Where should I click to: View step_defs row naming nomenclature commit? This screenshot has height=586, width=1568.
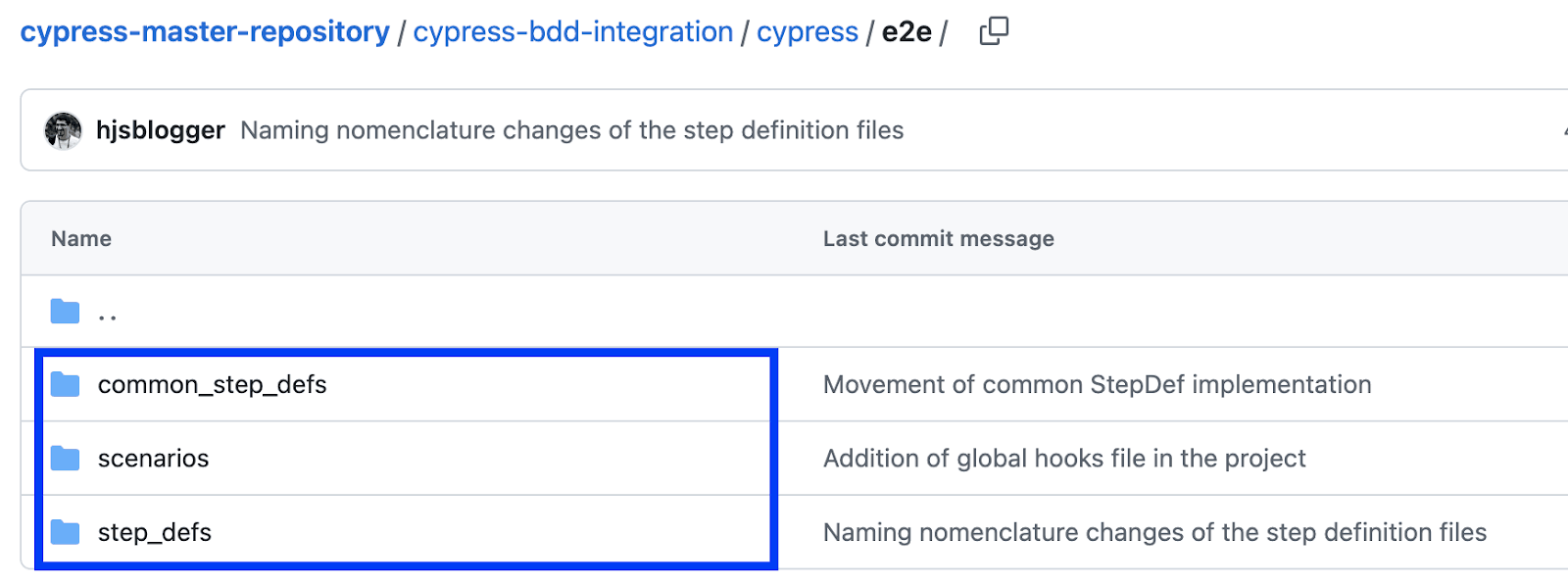(1154, 532)
